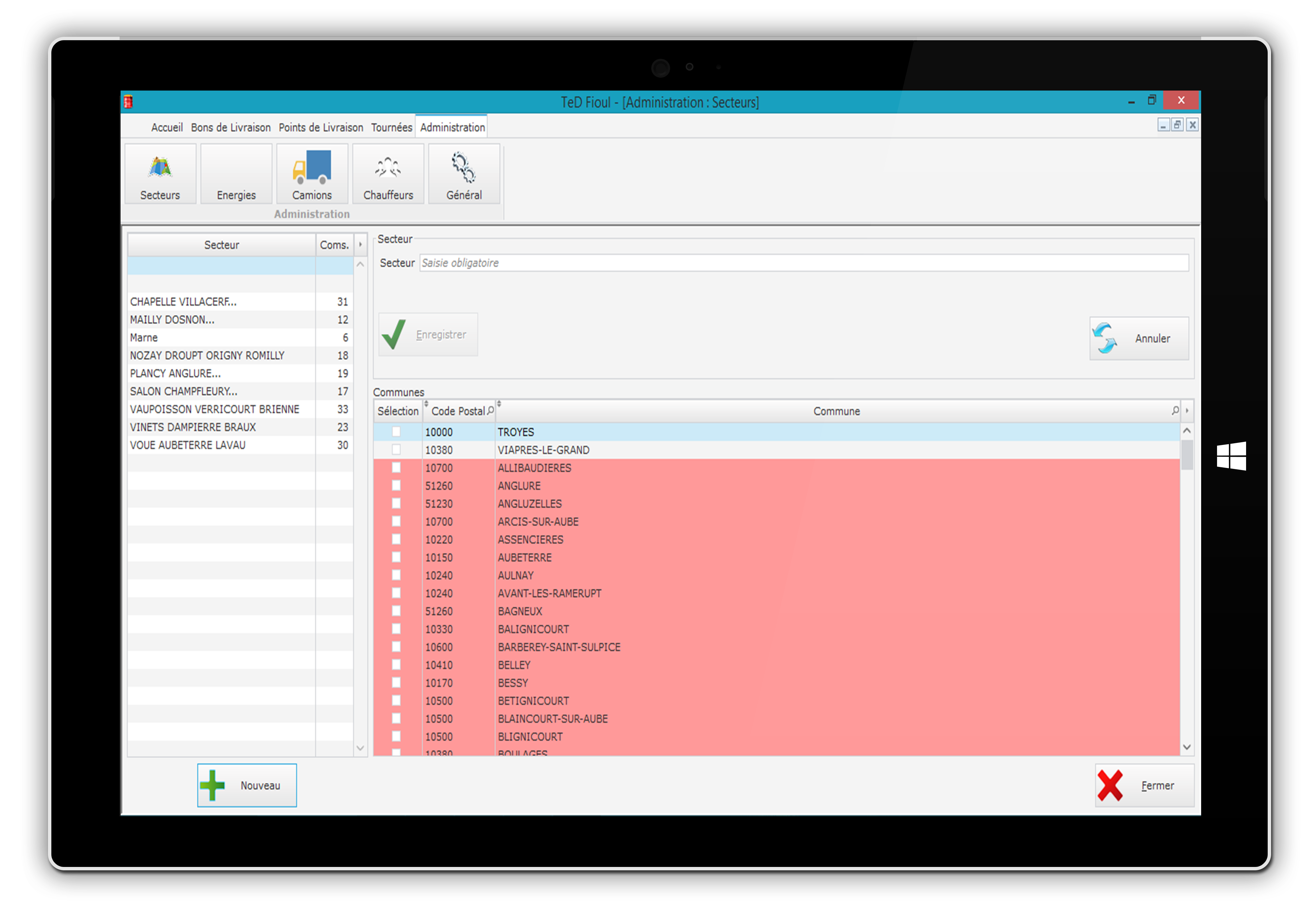Click the Nouveau button

point(247,785)
